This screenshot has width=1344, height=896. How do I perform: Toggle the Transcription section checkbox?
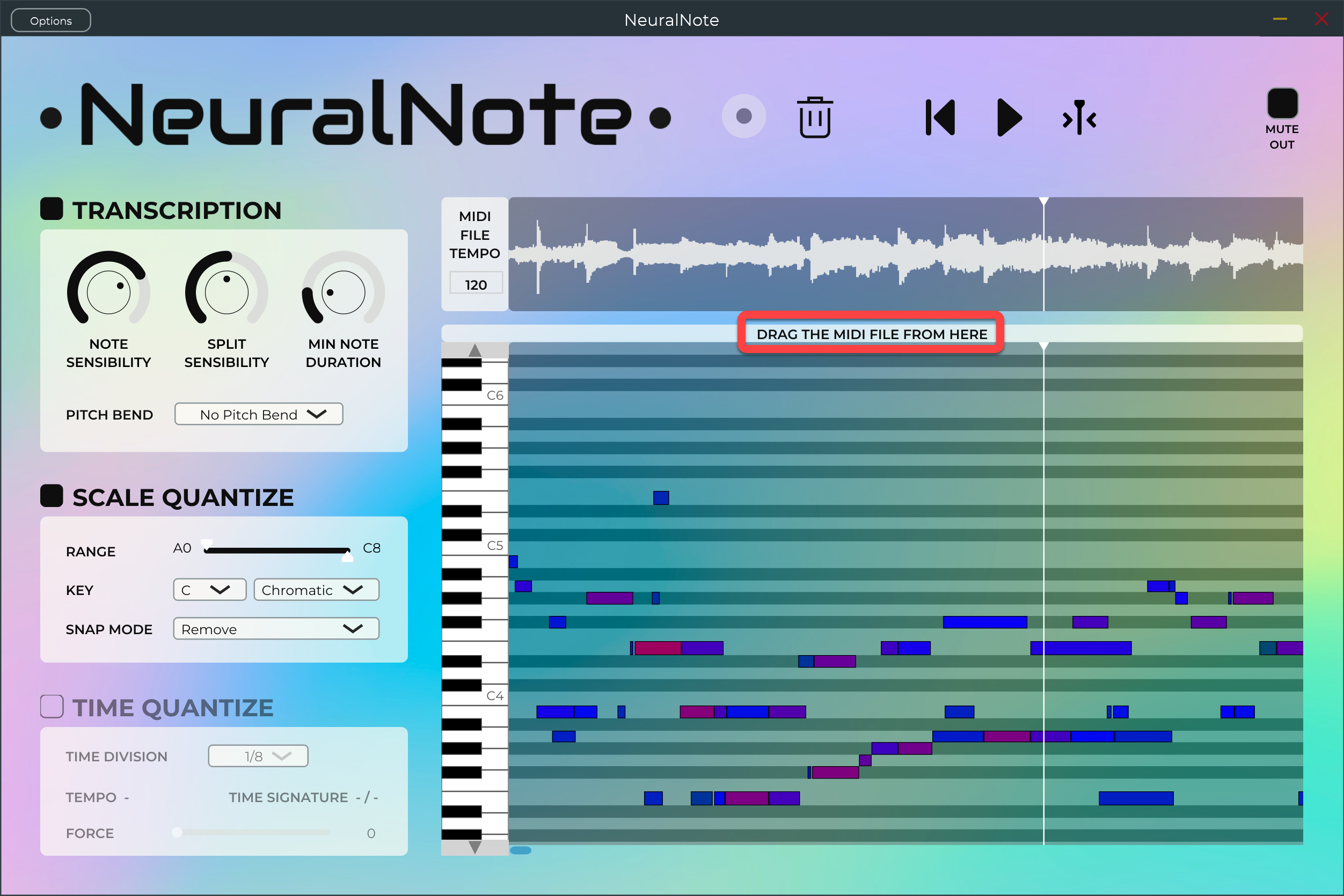52,209
